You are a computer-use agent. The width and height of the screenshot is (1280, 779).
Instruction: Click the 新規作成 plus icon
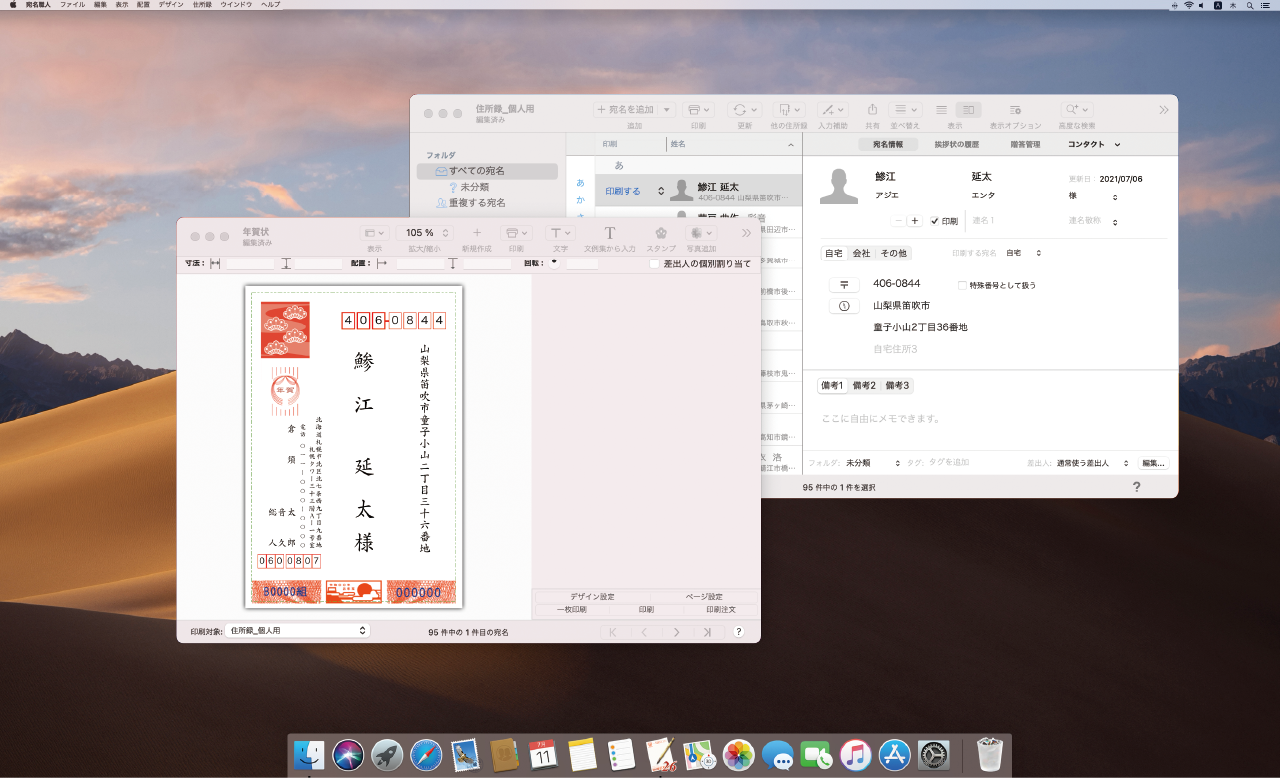click(477, 233)
